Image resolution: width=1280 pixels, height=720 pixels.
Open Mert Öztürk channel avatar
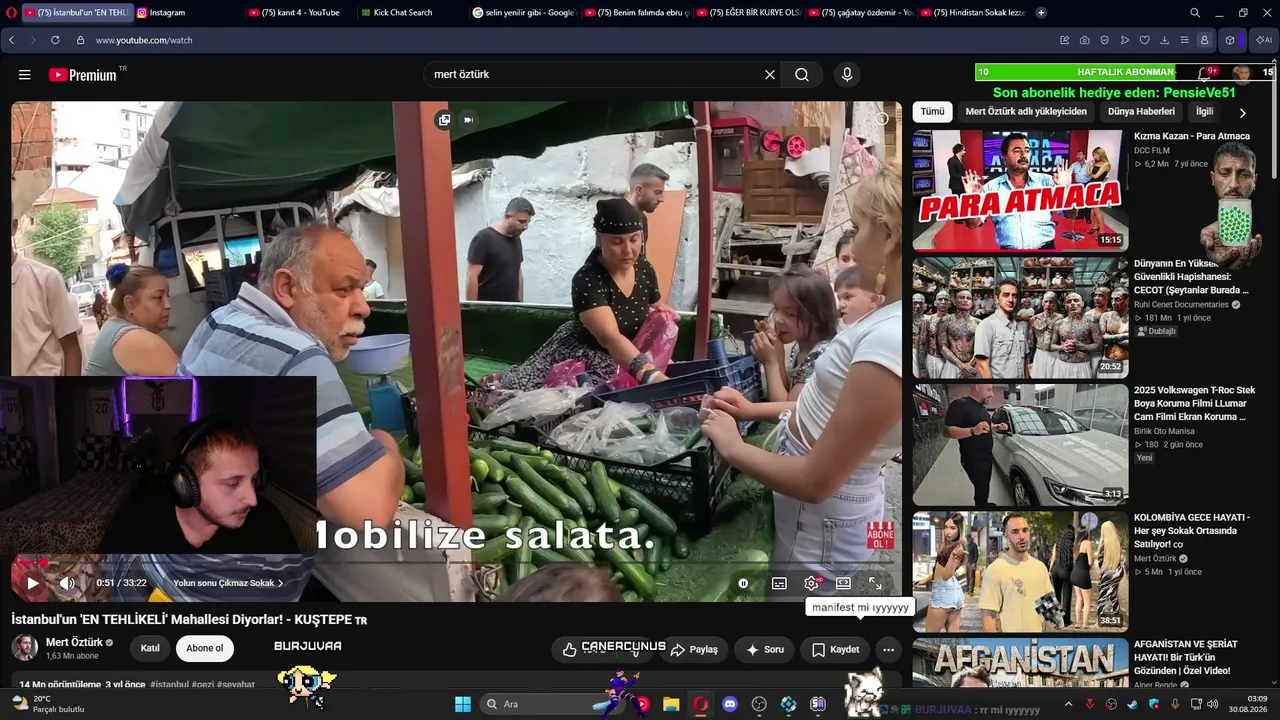pos(25,647)
